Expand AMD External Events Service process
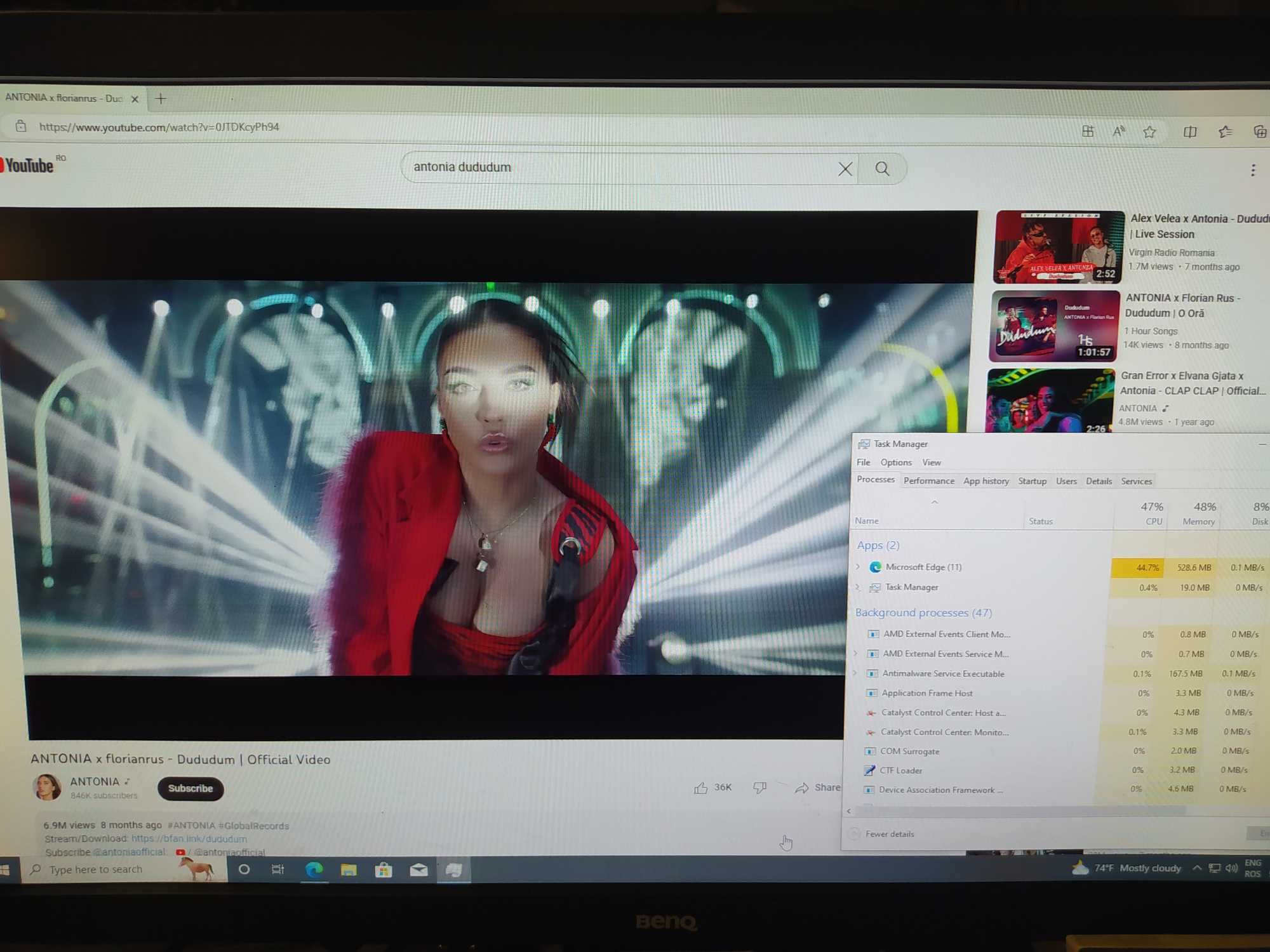Screen dimensions: 1270x952 855,653
